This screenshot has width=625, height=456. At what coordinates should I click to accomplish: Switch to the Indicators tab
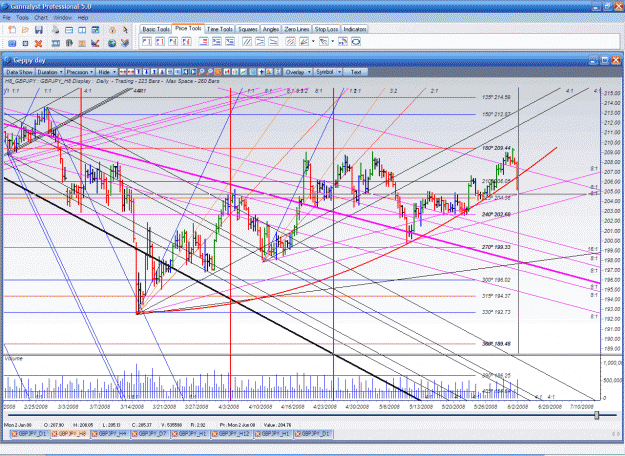pyautogui.click(x=354, y=29)
